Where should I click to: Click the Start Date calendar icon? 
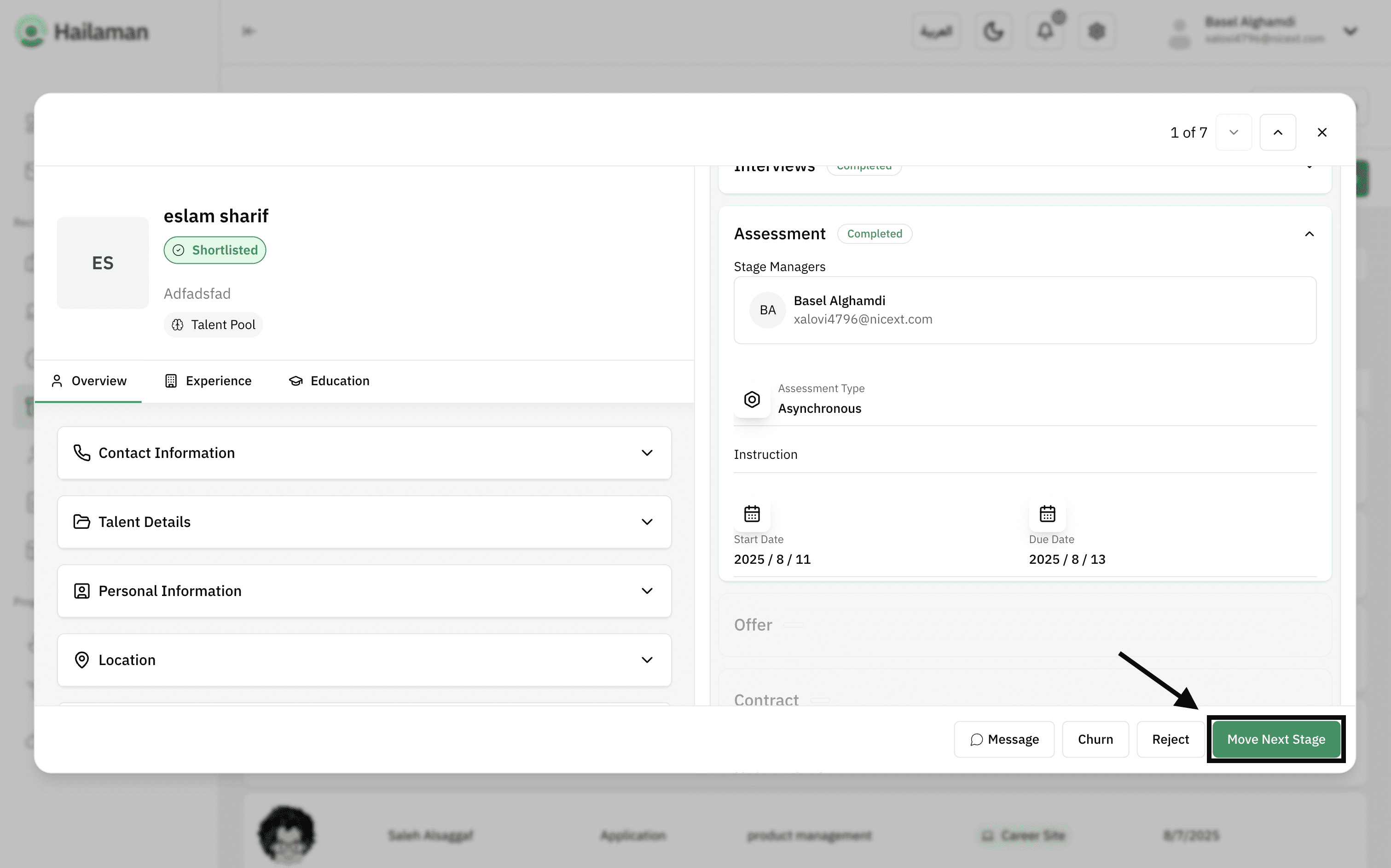pyautogui.click(x=752, y=513)
